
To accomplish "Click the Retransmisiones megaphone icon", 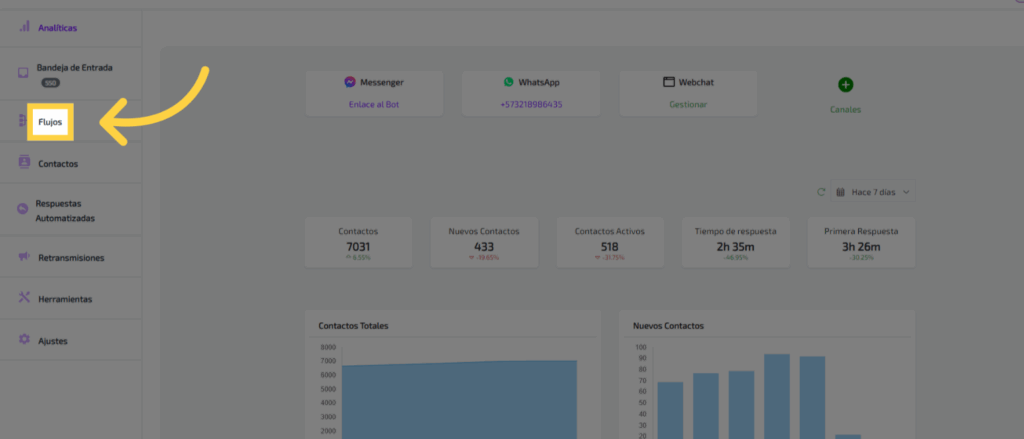I will click(24, 257).
